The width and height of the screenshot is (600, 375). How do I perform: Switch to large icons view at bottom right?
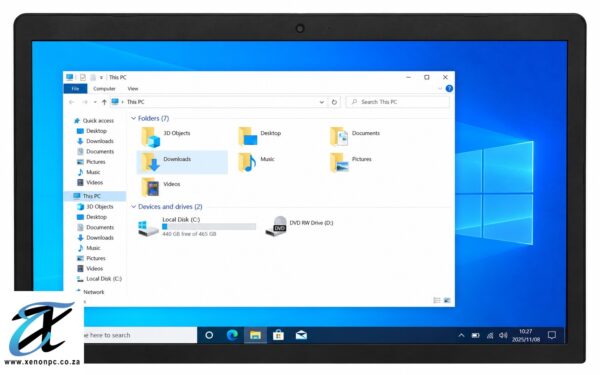[447, 300]
